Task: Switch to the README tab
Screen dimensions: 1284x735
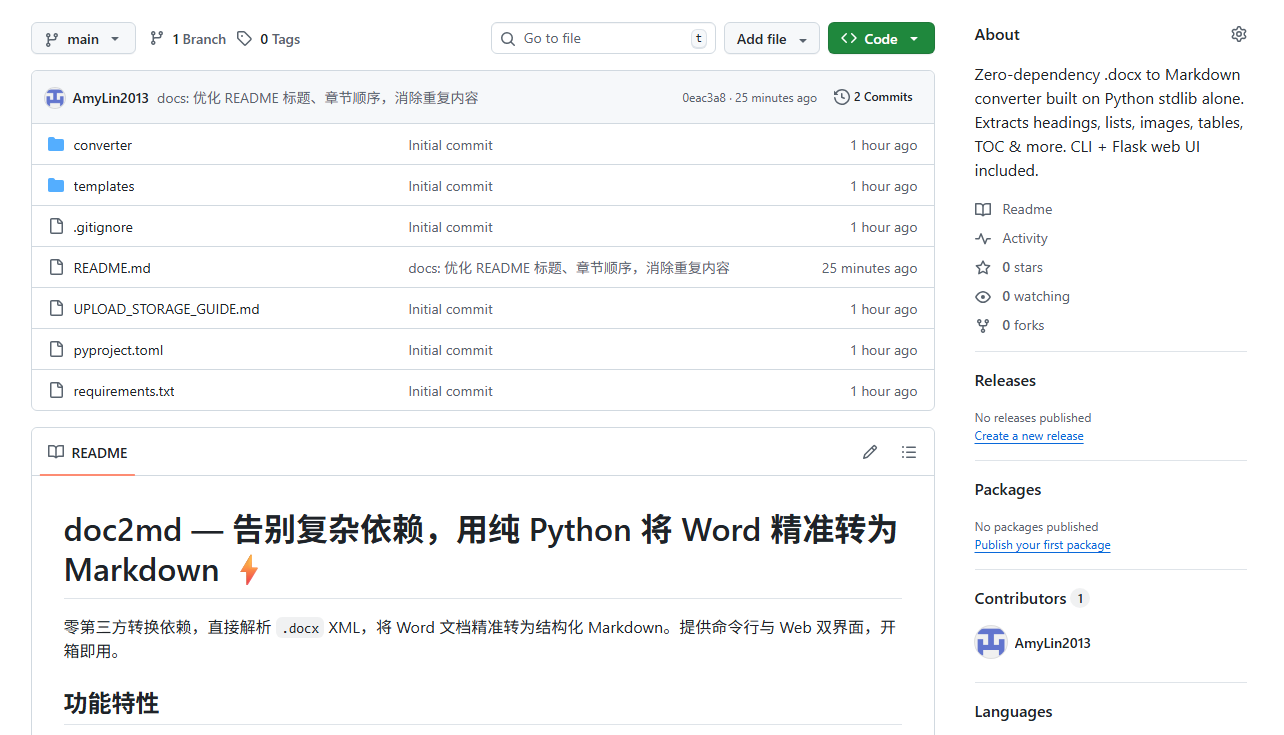Action: [x=87, y=452]
